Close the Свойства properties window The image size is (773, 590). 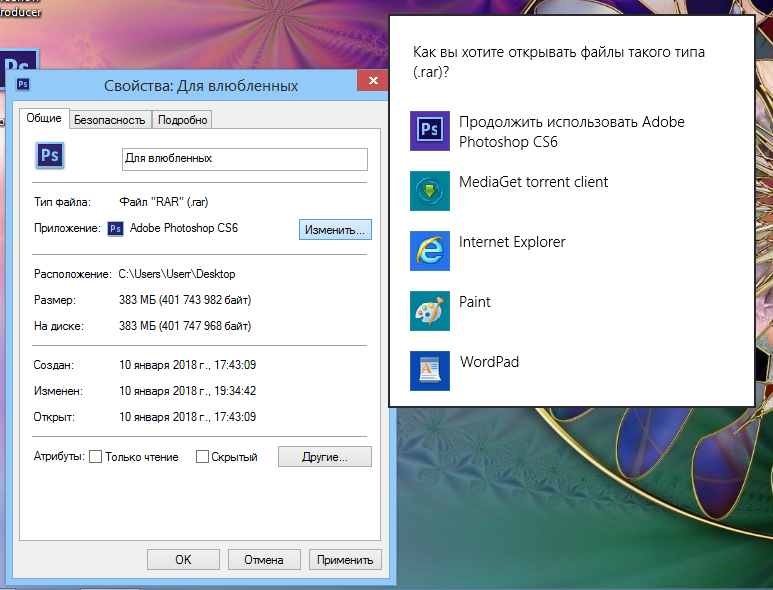tap(373, 80)
